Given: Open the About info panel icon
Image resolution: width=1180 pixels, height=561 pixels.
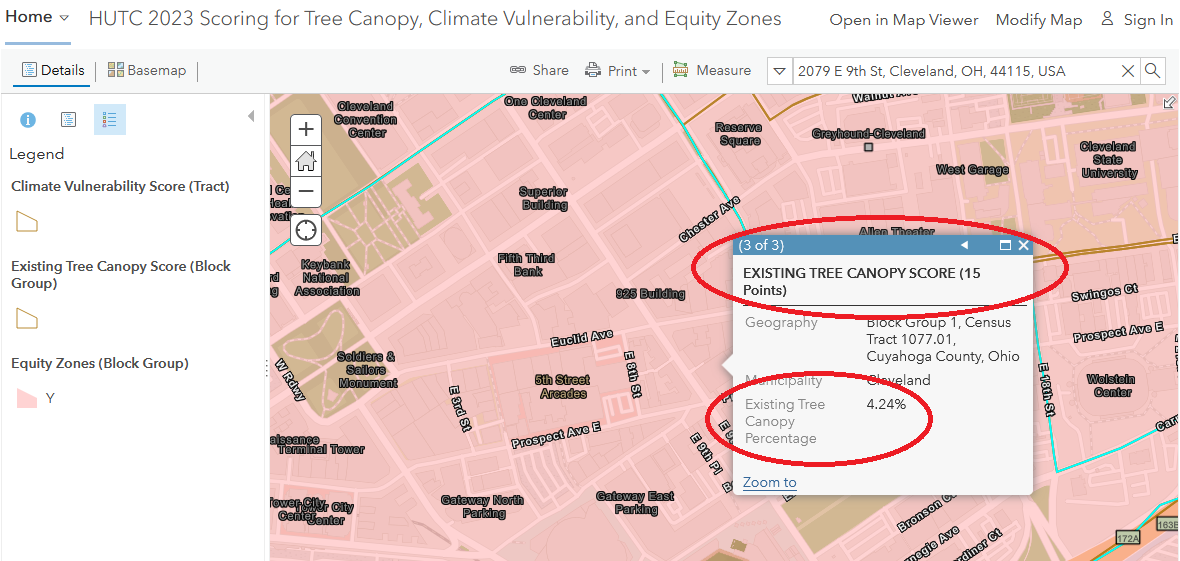Looking at the screenshot, I should [28, 120].
